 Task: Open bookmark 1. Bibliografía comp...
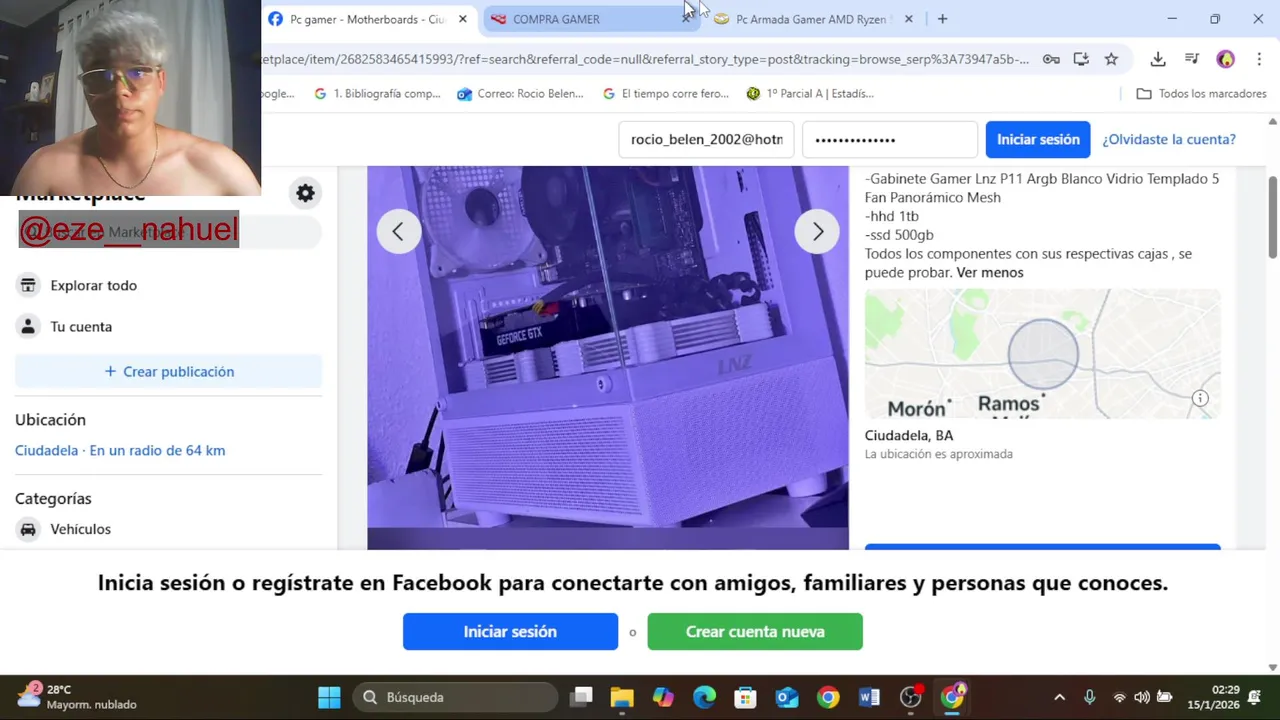point(377,93)
